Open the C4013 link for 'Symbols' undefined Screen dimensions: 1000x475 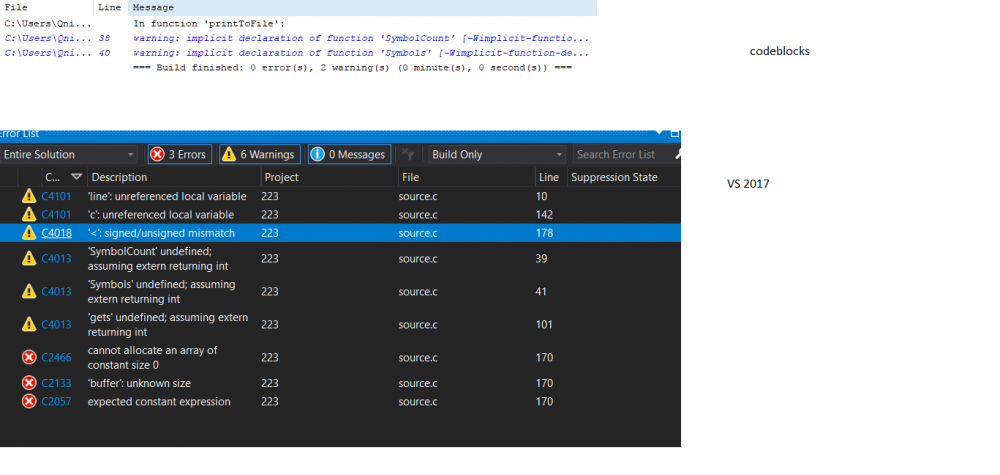[56, 291]
